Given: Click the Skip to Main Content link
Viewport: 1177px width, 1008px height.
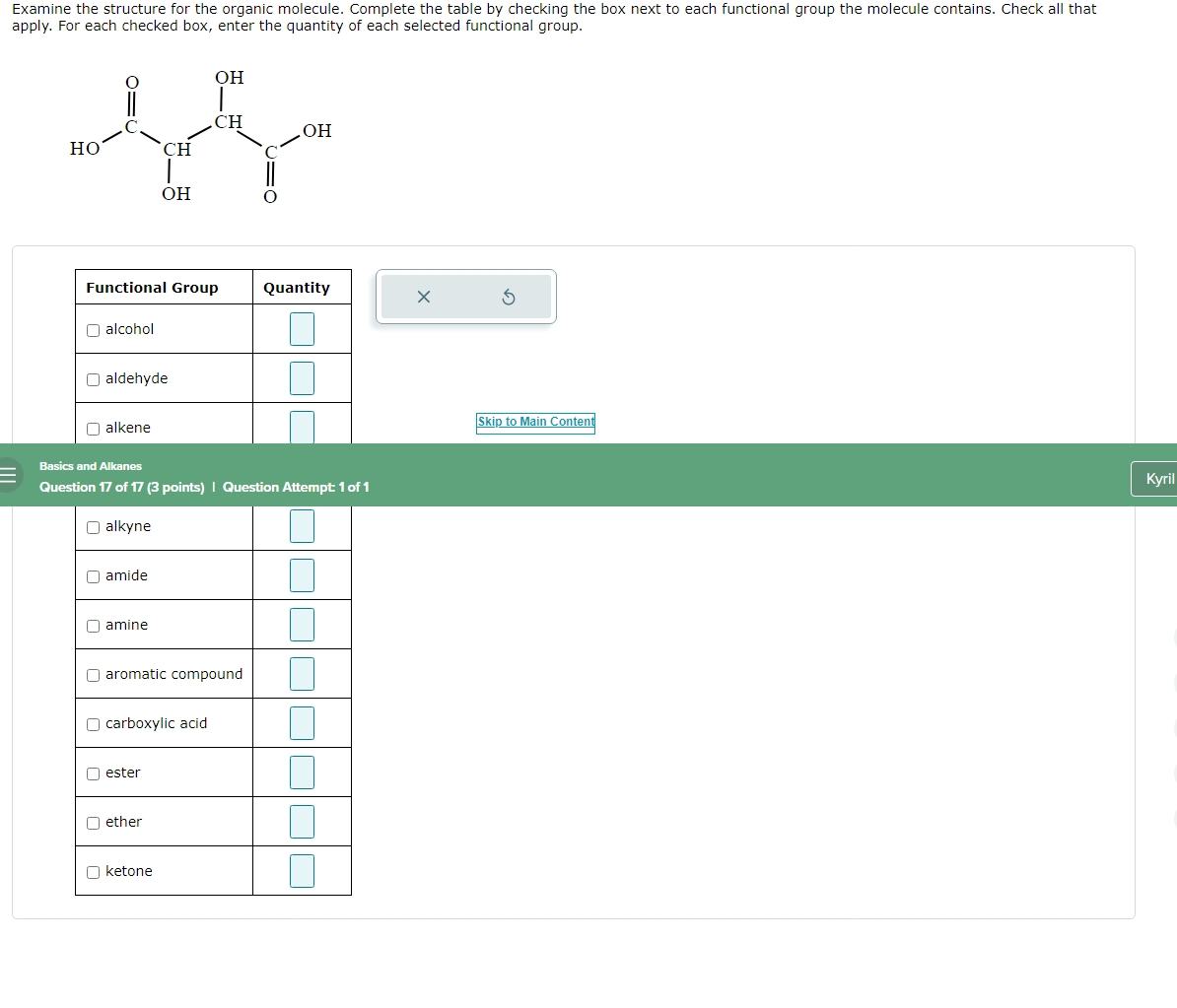Looking at the screenshot, I should click(x=535, y=422).
